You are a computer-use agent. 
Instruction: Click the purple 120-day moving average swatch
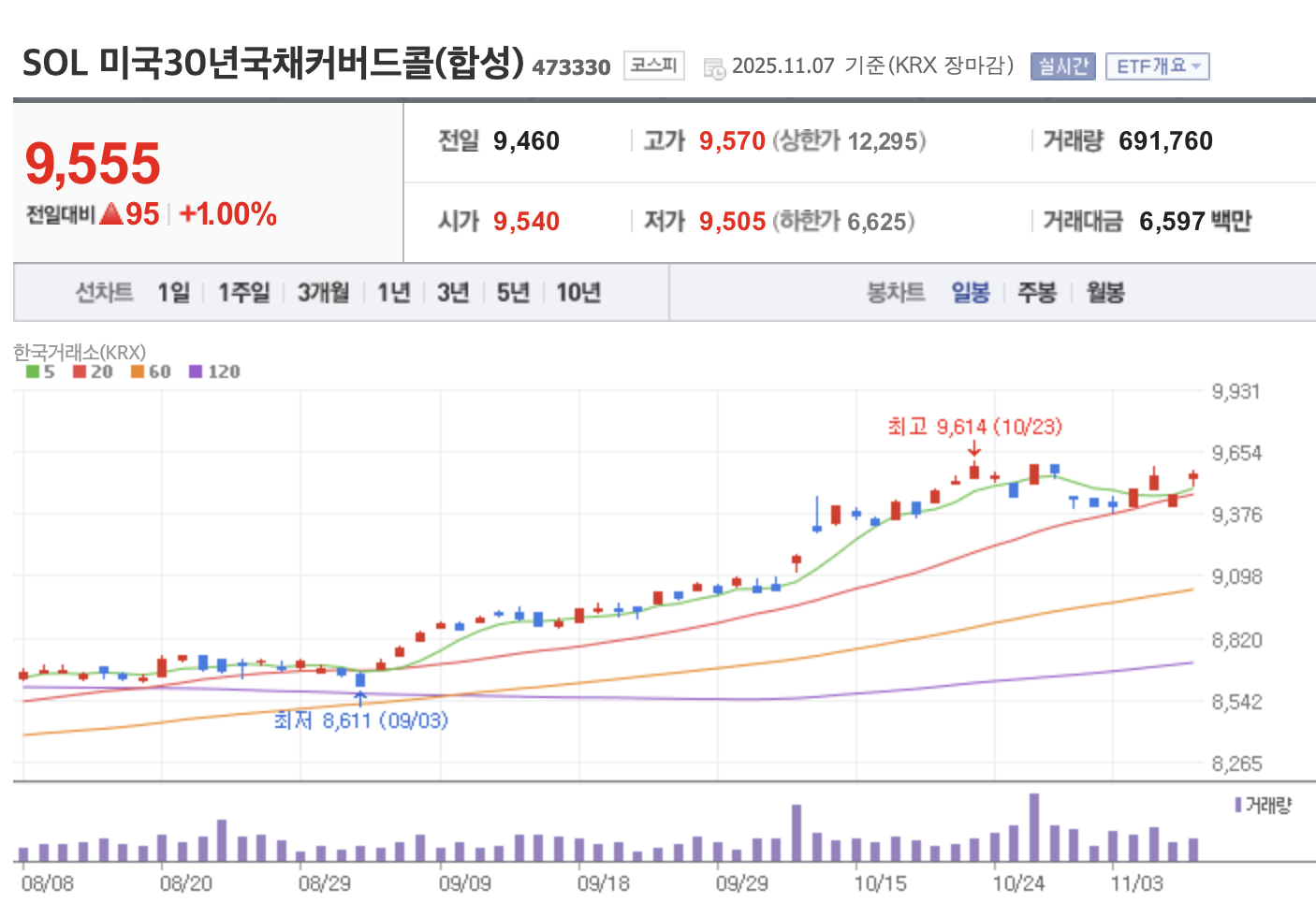[196, 371]
